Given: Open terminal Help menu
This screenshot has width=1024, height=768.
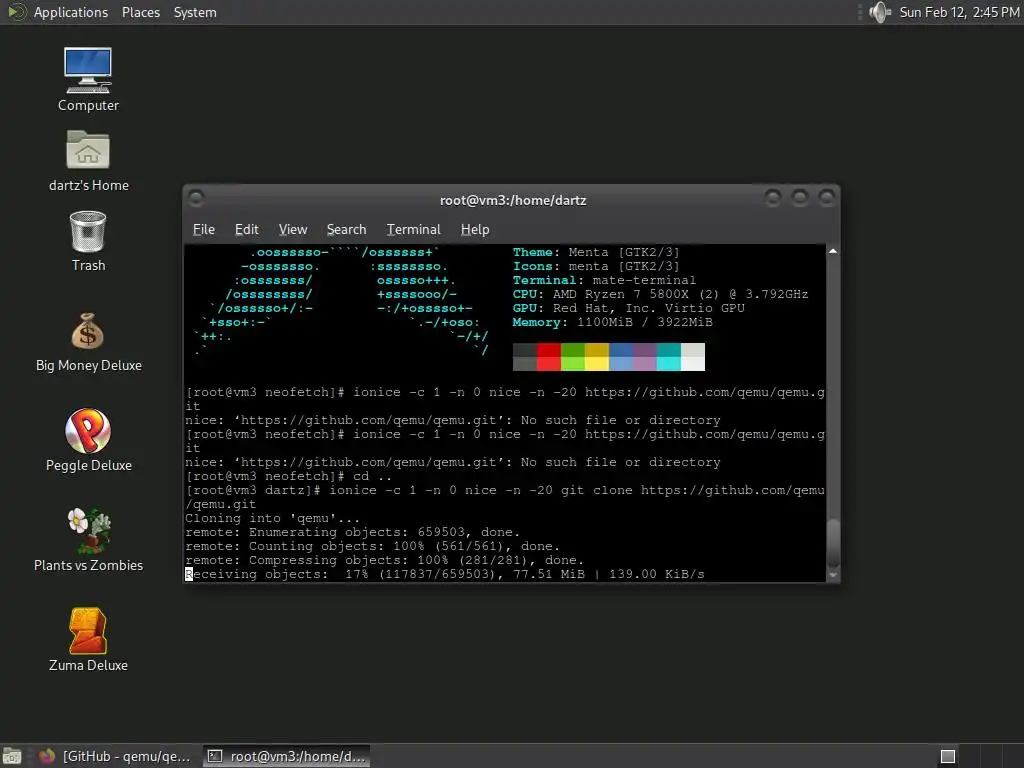Looking at the screenshot, I should [475, 229].
